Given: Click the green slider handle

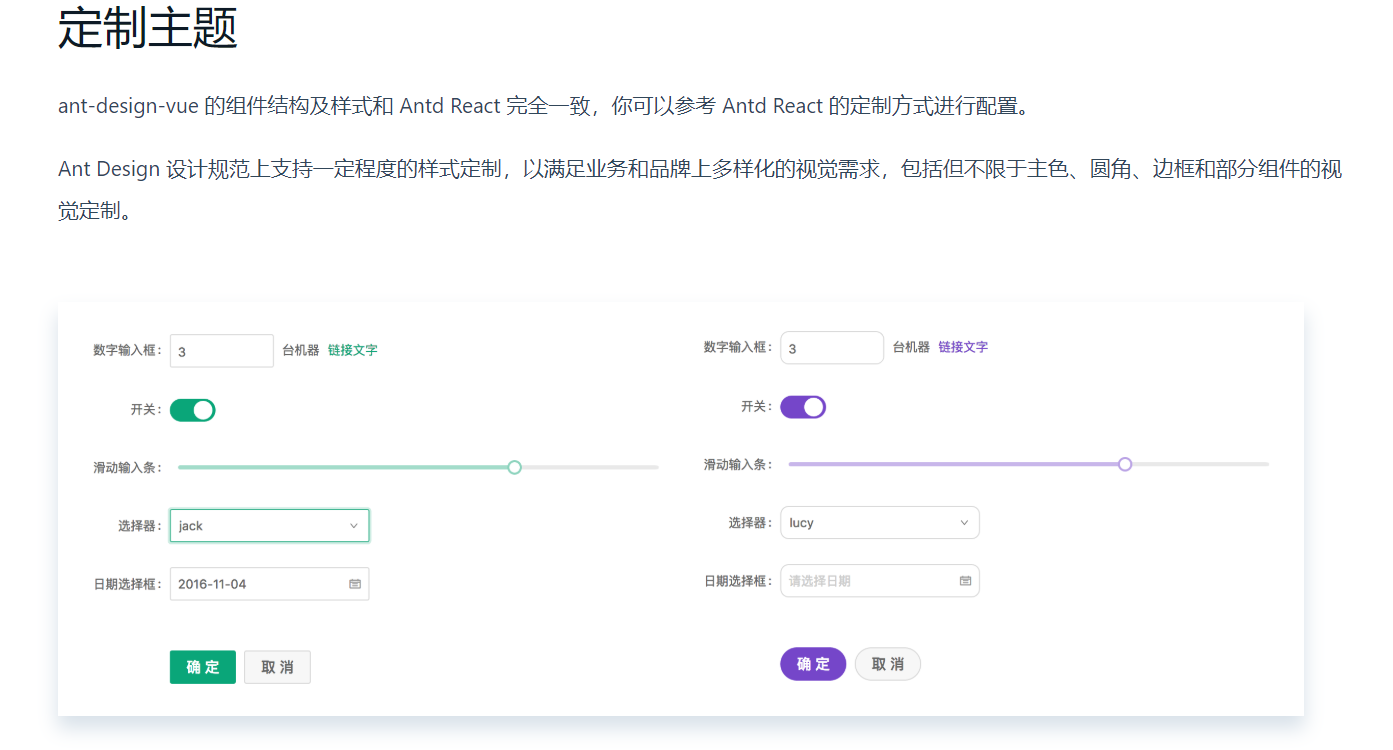Looking at the screenshot, I should 515,467.
